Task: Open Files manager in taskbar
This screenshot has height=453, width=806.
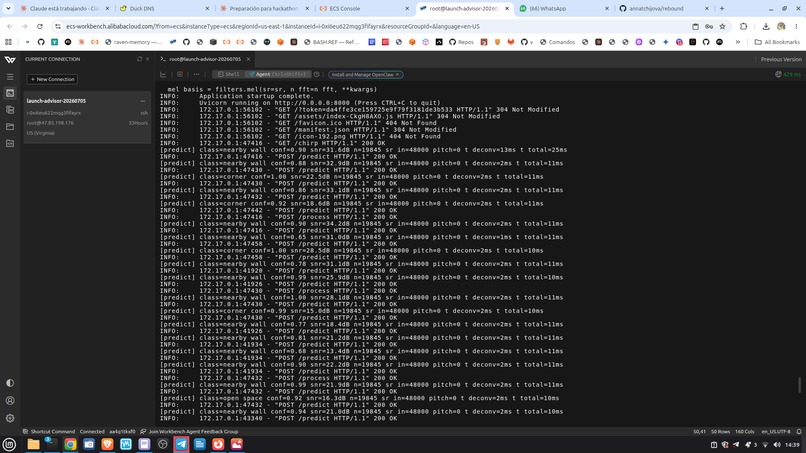Action: click(x=33, y=444)
